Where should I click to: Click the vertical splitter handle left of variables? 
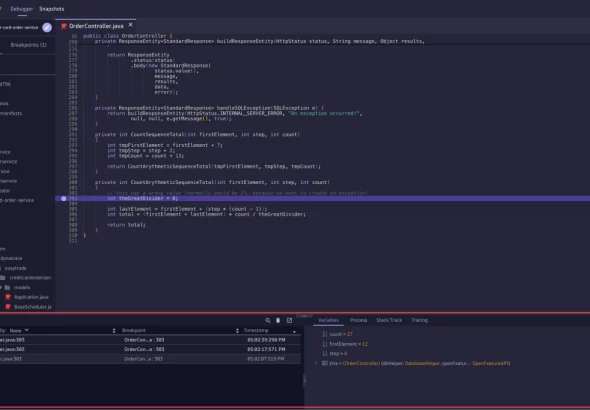[x=304, y=381]
